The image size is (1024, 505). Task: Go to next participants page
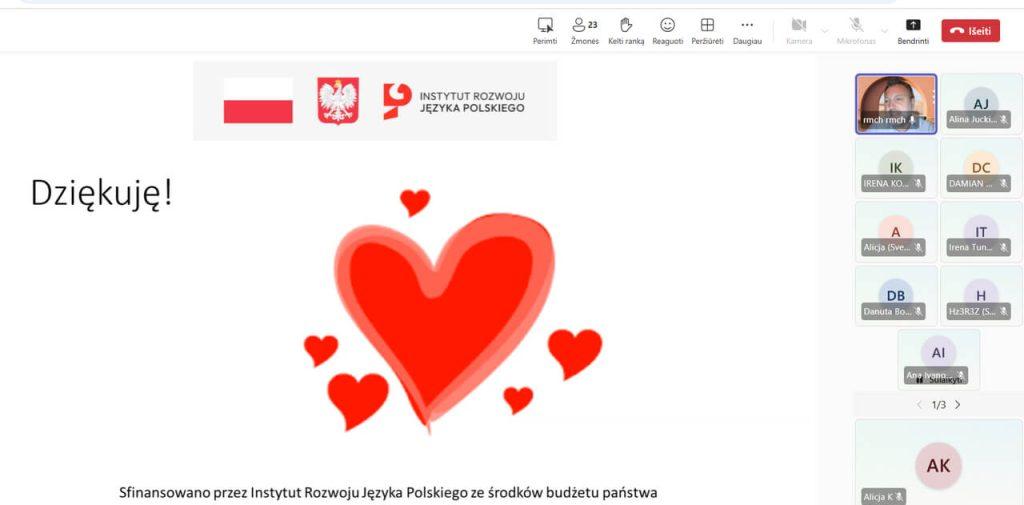957,405
